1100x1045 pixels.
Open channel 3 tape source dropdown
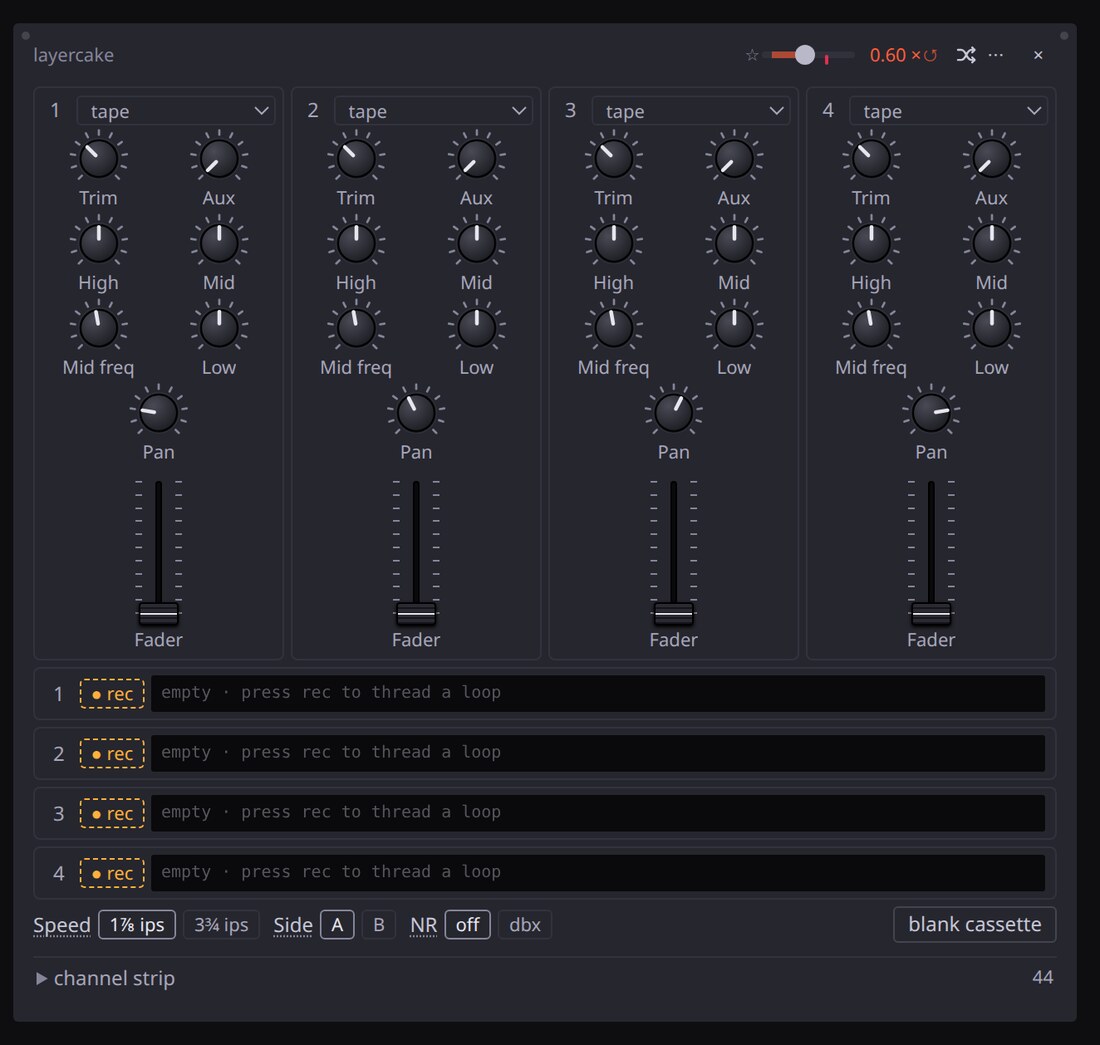[690, 111]
